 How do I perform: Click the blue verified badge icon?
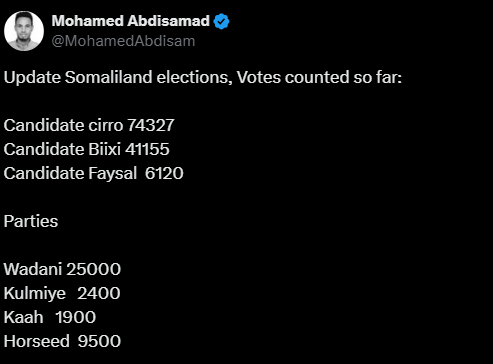click(221, 22)
